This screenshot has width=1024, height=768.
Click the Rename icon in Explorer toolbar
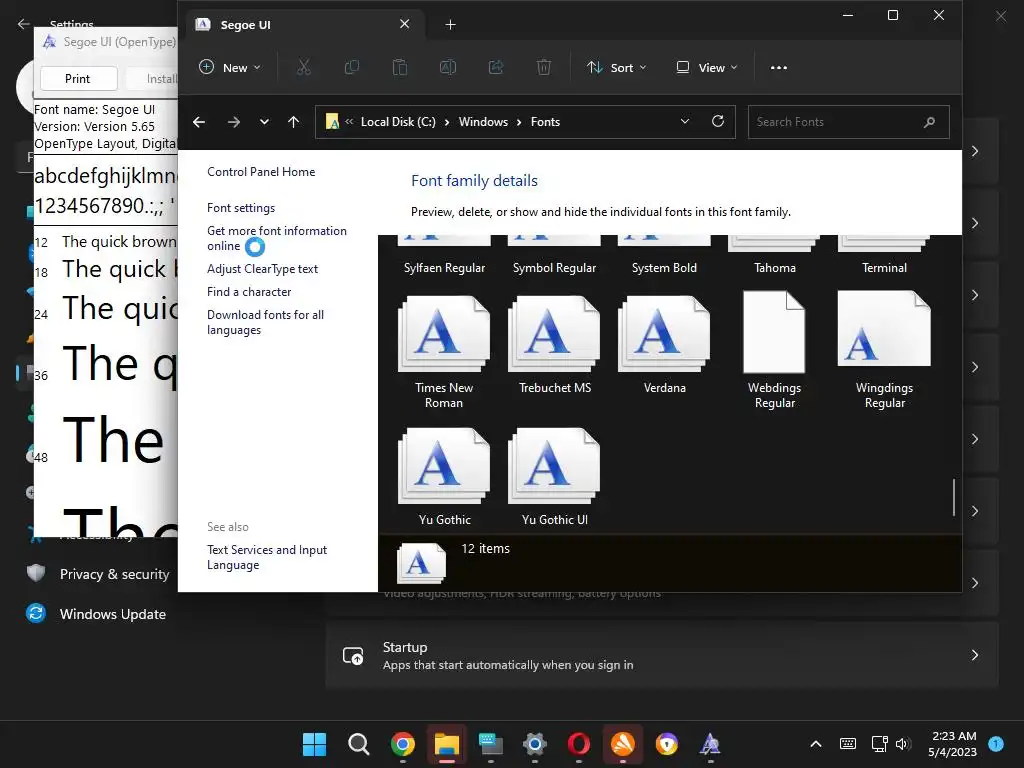448,67
